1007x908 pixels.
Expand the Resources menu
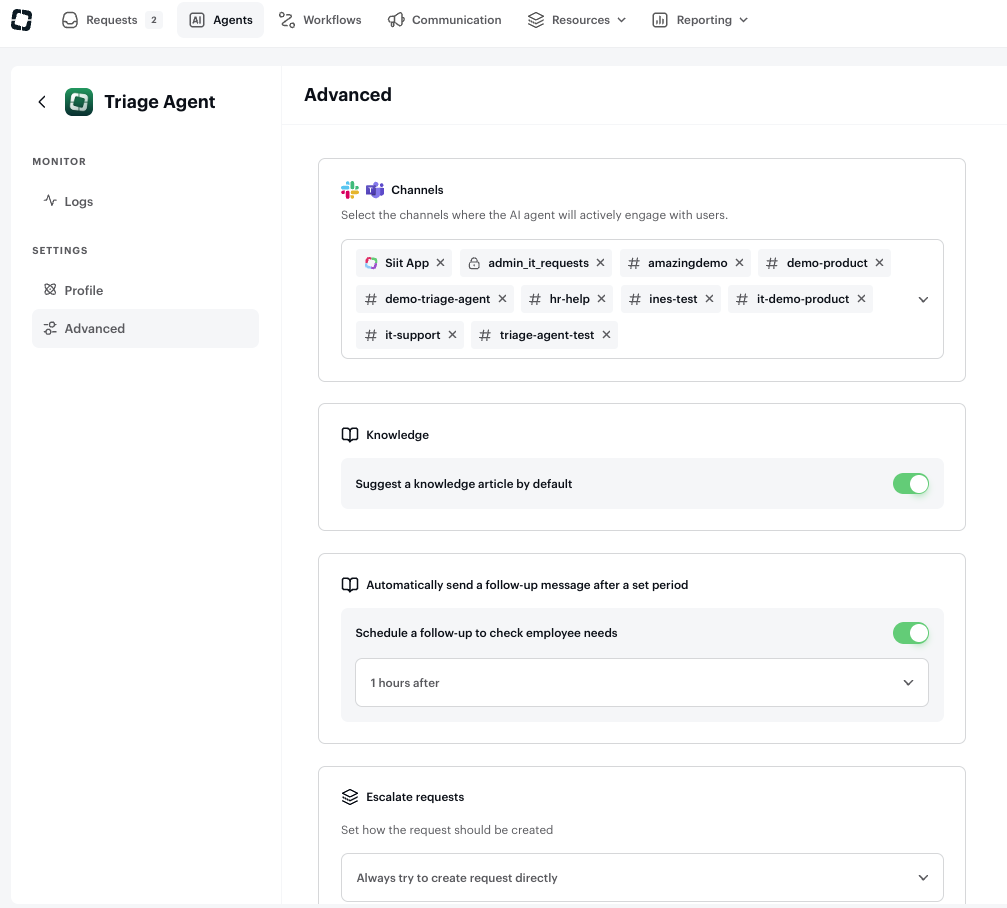coord(577,20)
